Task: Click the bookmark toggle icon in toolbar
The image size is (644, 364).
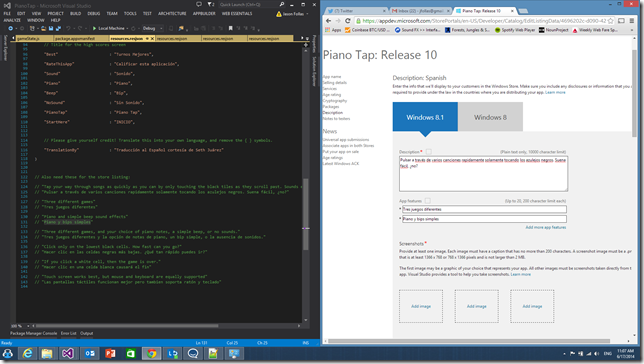Action: click(230, 28)
